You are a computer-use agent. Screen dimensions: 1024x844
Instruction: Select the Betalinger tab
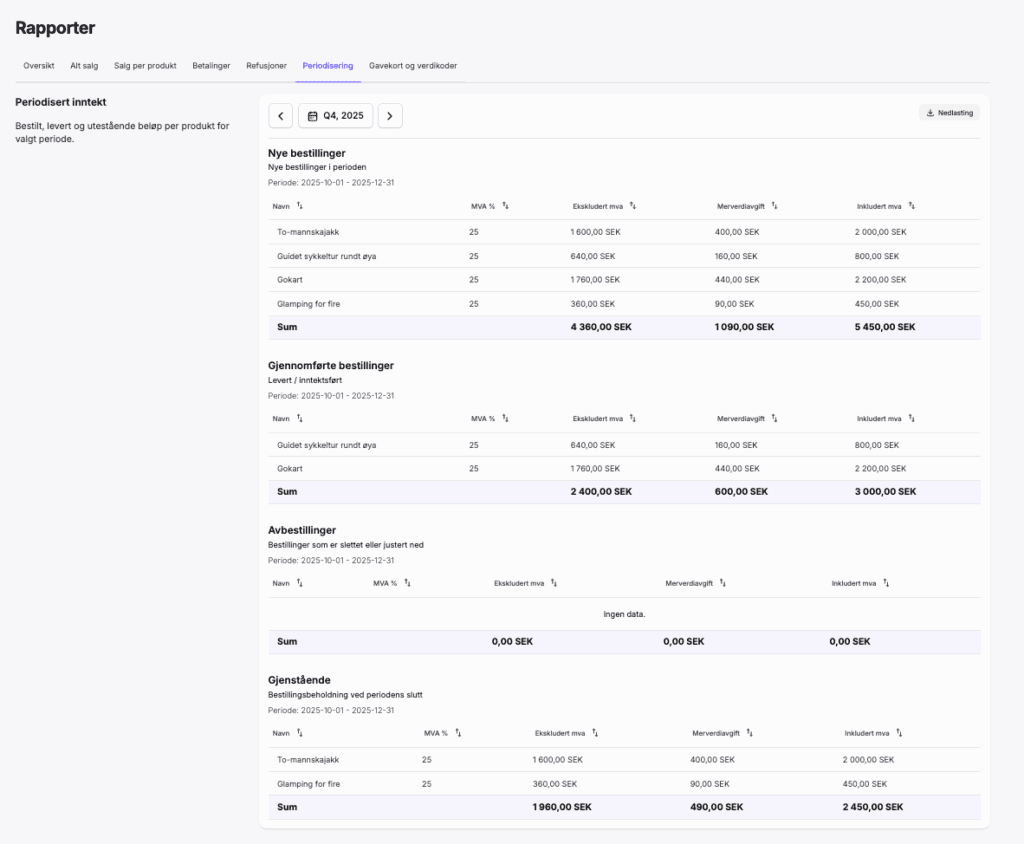(x=211, y=65)
